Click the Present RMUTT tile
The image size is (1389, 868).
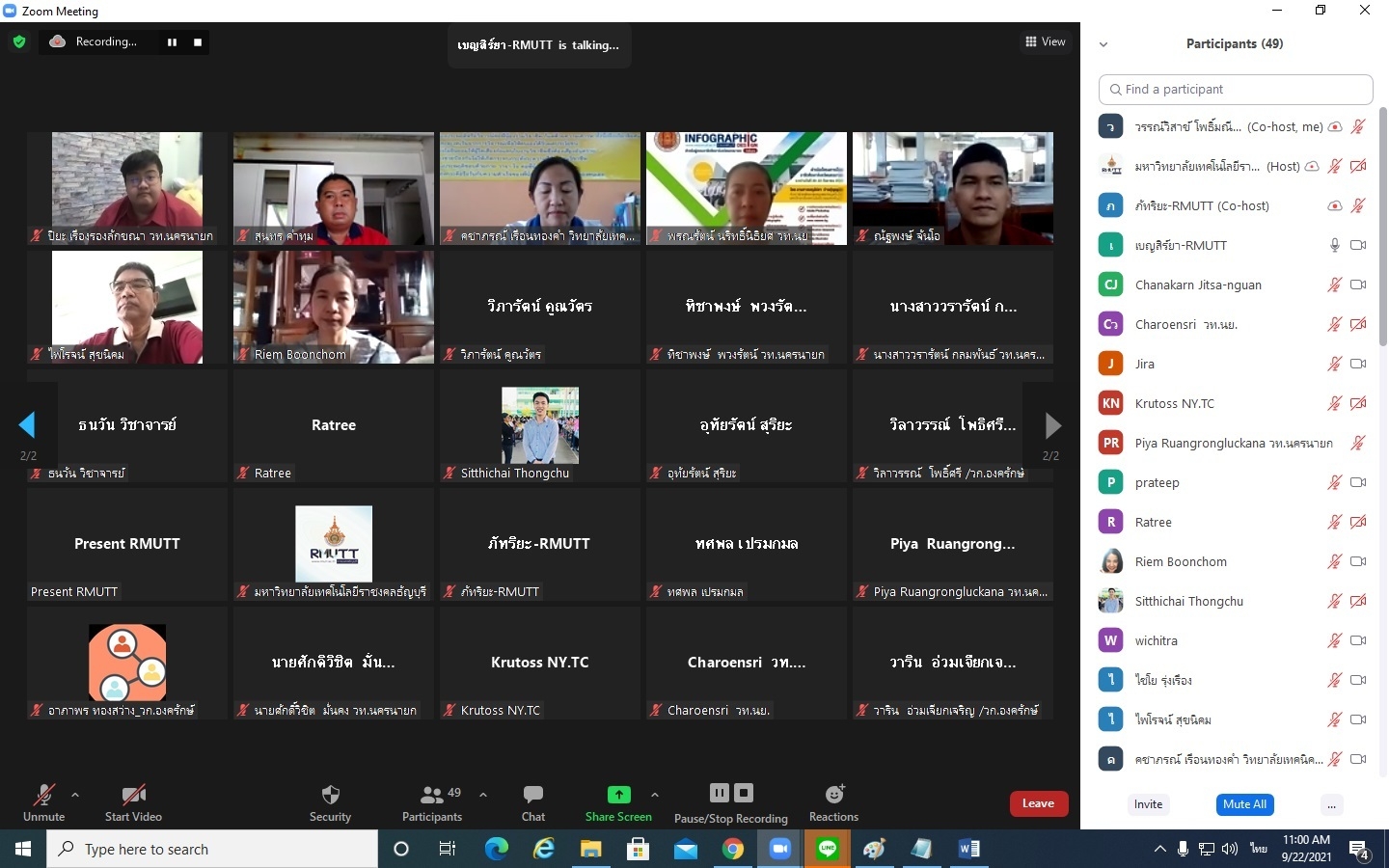[127, 544]
